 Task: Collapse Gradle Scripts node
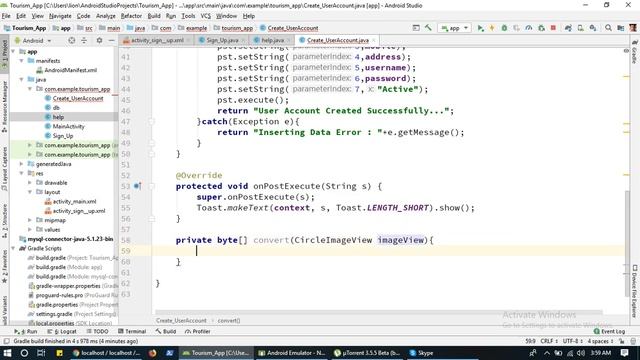click(13, 249)
